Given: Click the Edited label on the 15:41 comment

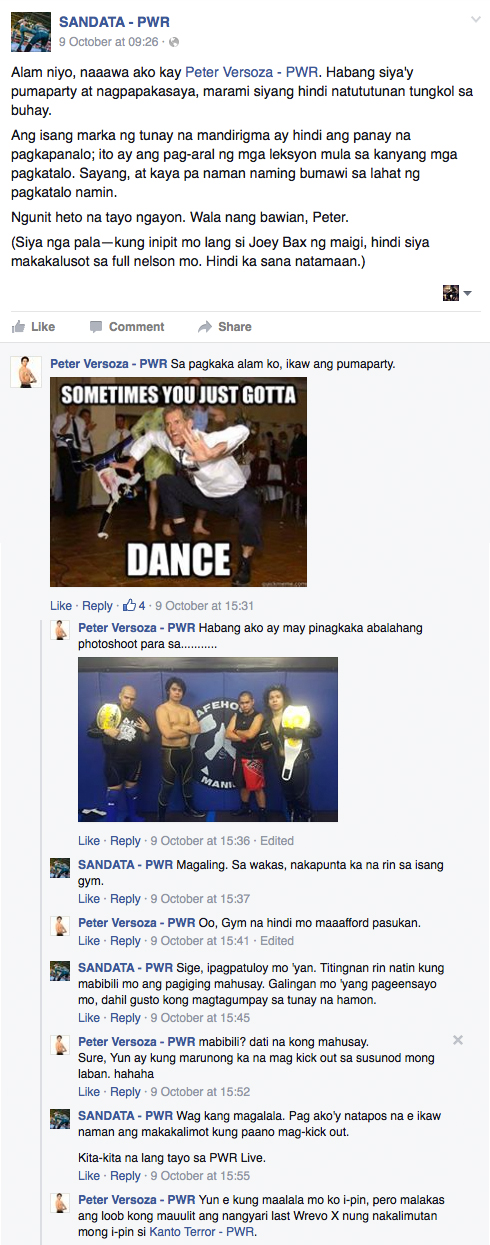Looking at the screenshot, I should pyautogui.click(x=276, y=941).
